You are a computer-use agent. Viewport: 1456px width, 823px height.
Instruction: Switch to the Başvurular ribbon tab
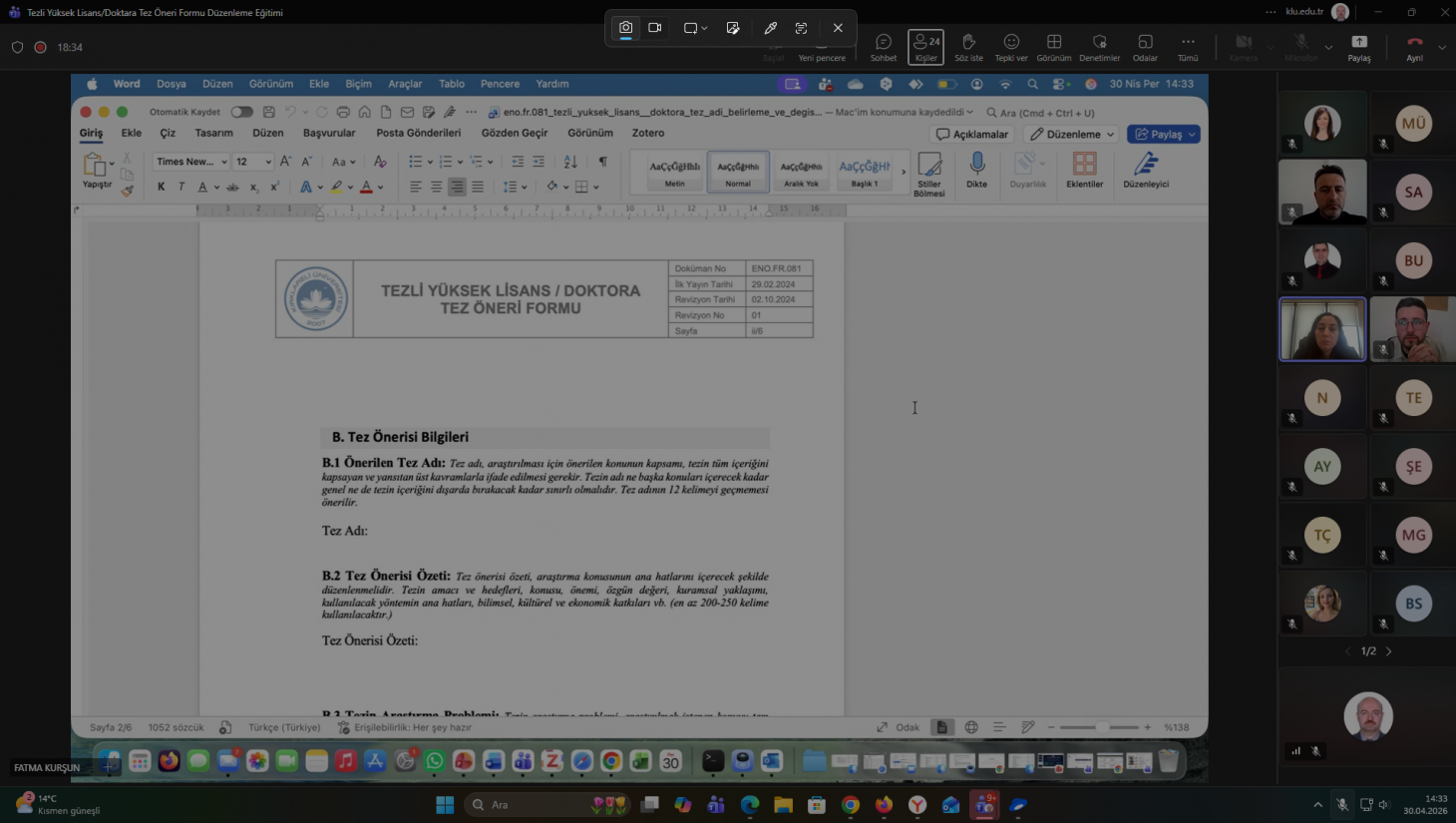329,133
